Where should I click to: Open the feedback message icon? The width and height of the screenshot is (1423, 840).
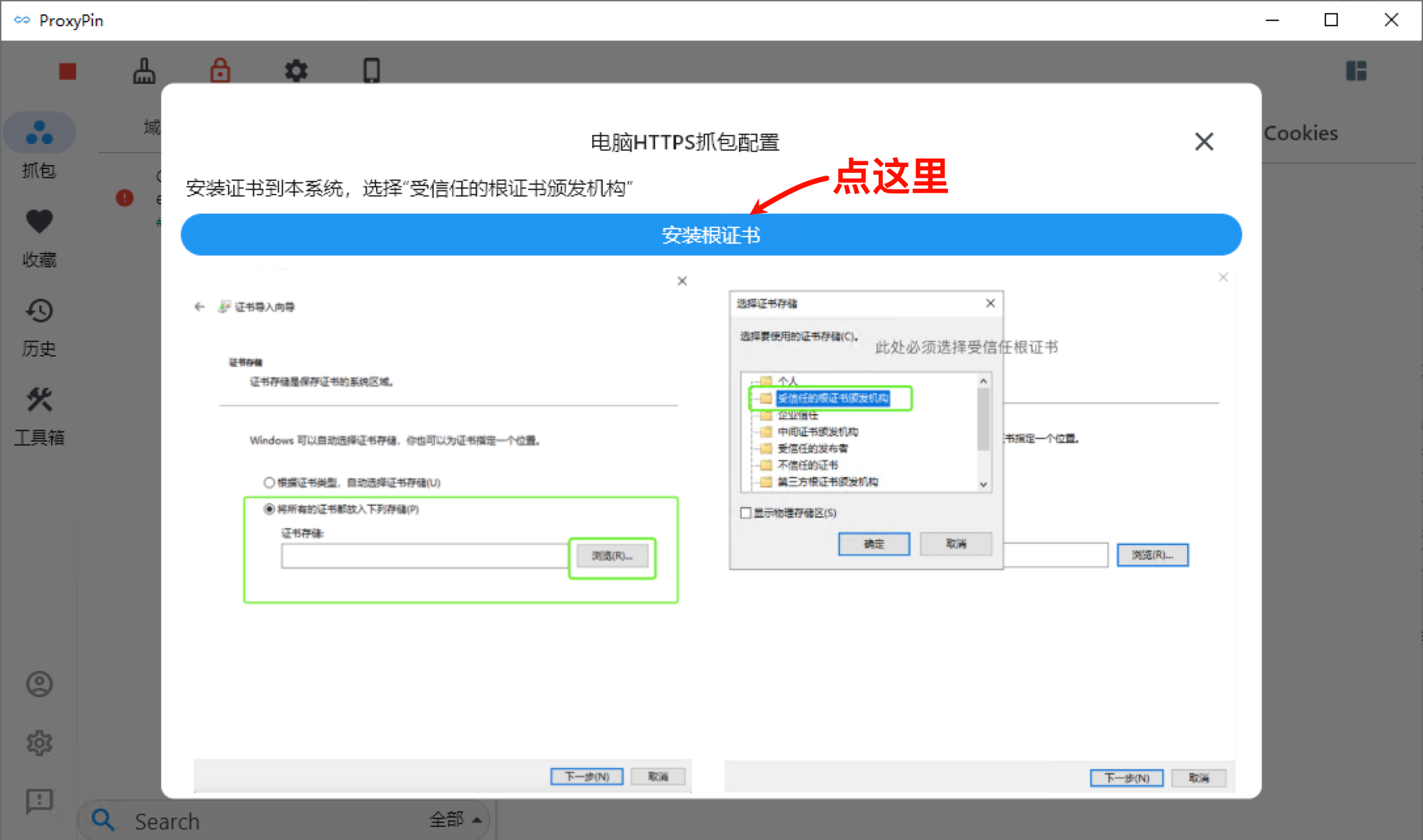[x=39, y=801]
